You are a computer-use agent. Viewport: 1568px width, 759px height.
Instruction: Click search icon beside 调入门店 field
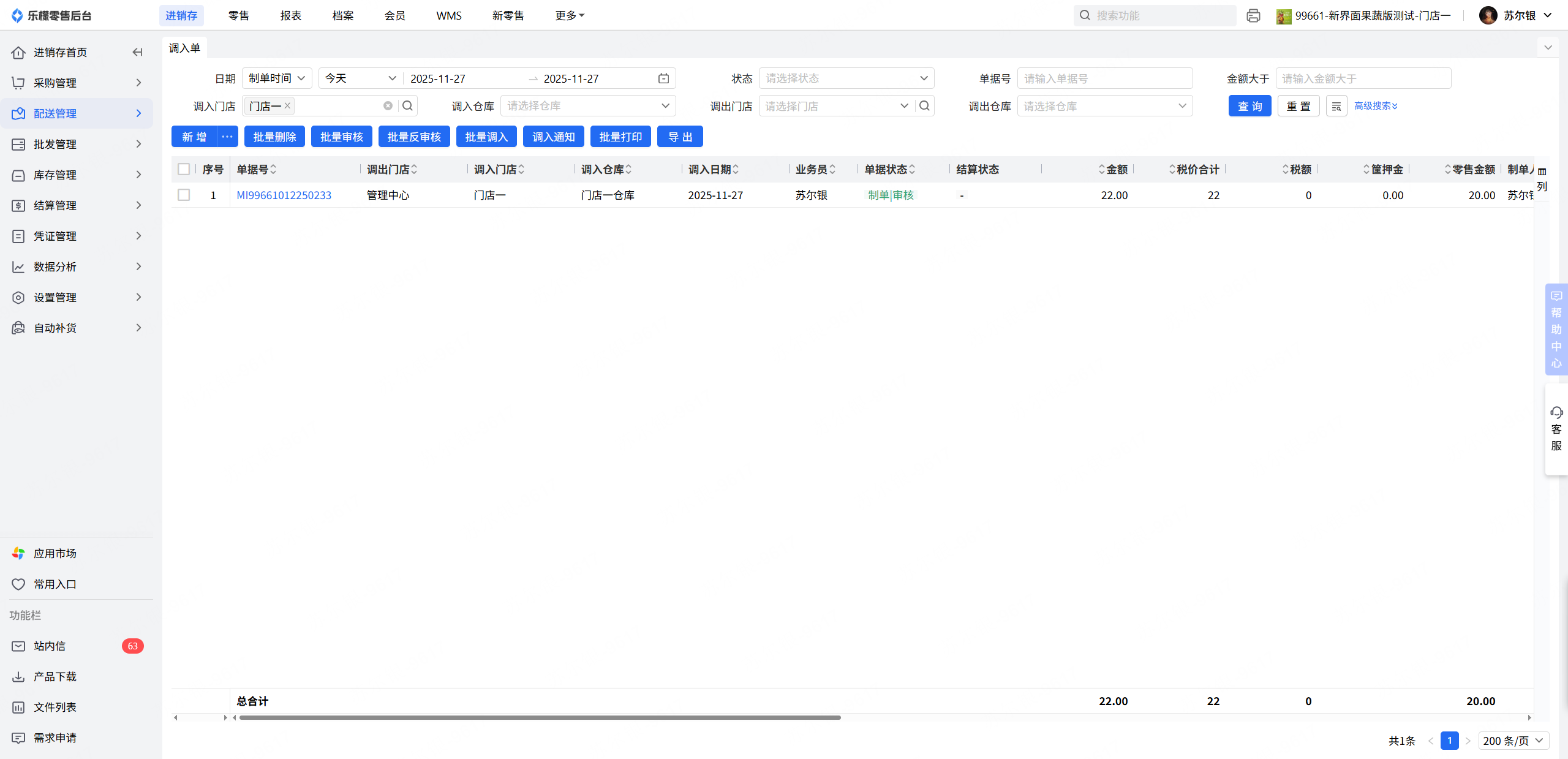pyautogui.click(x=407, y=106)
